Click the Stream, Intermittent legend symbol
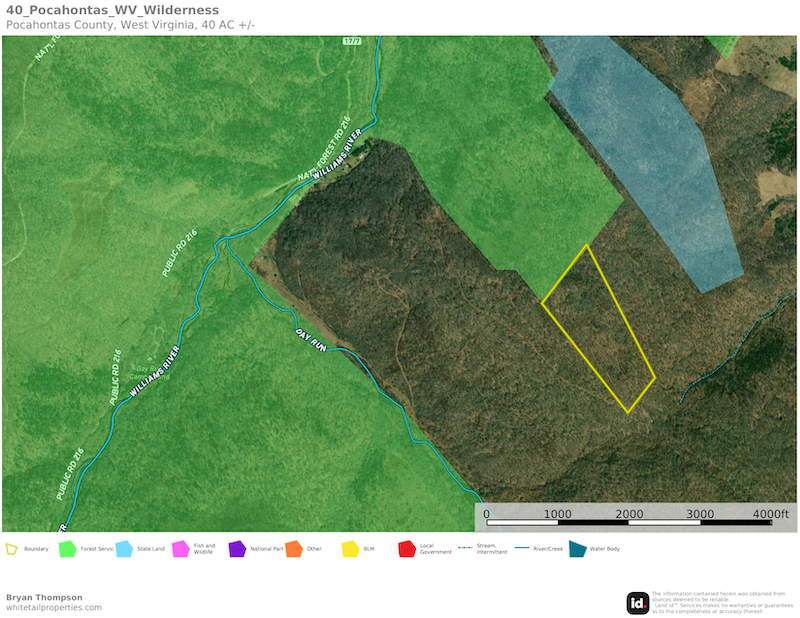Viewport: 800px width, 618px height. pos(464,549)
